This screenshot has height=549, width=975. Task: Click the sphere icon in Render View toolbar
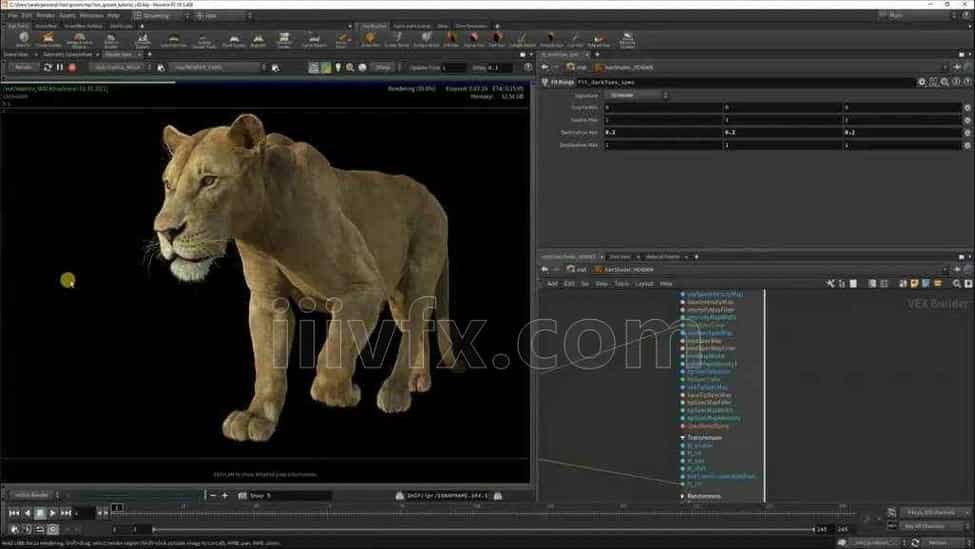(362, 67)
